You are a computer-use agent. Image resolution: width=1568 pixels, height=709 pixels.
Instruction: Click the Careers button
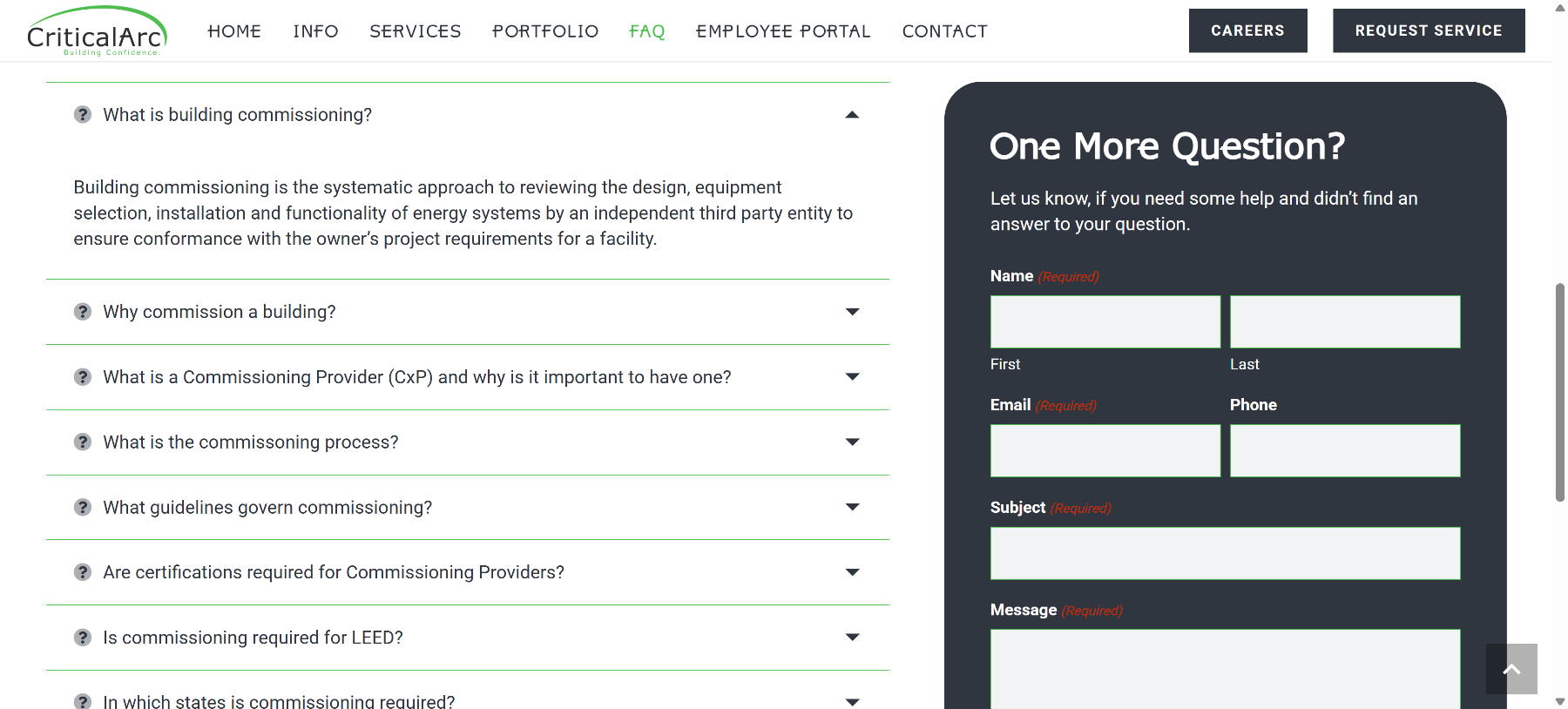tap(1247, 30)
